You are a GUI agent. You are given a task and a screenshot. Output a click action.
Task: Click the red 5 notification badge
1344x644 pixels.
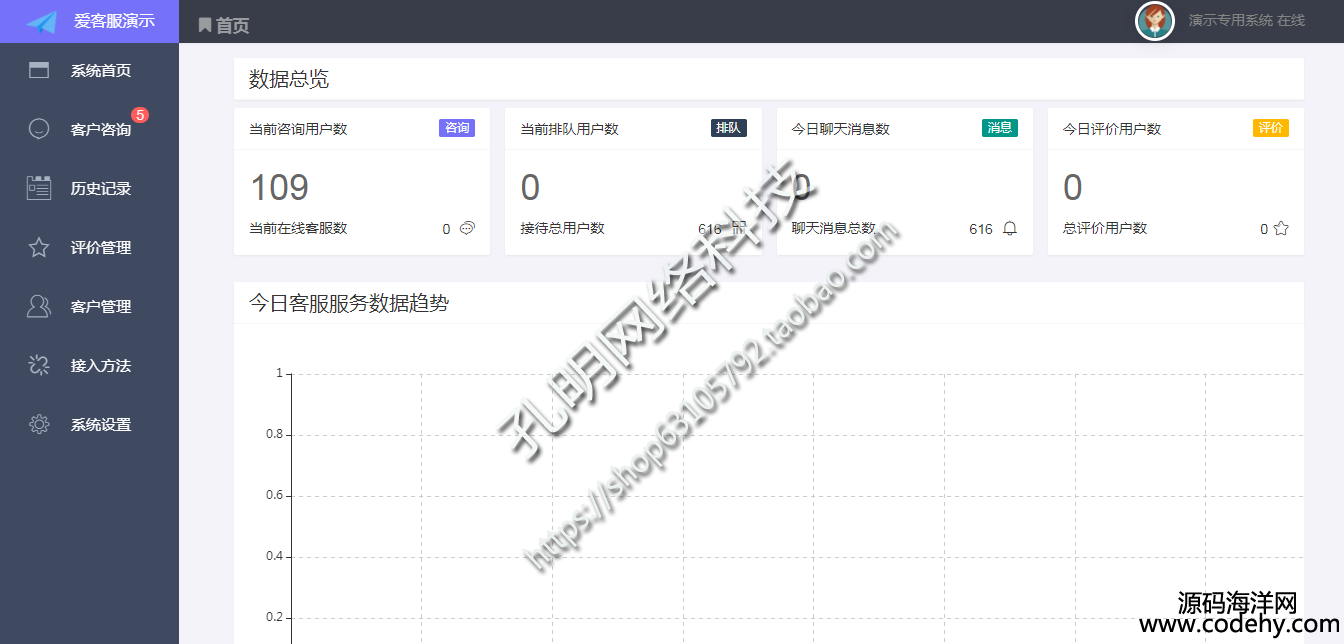click(x=140, y=115)
